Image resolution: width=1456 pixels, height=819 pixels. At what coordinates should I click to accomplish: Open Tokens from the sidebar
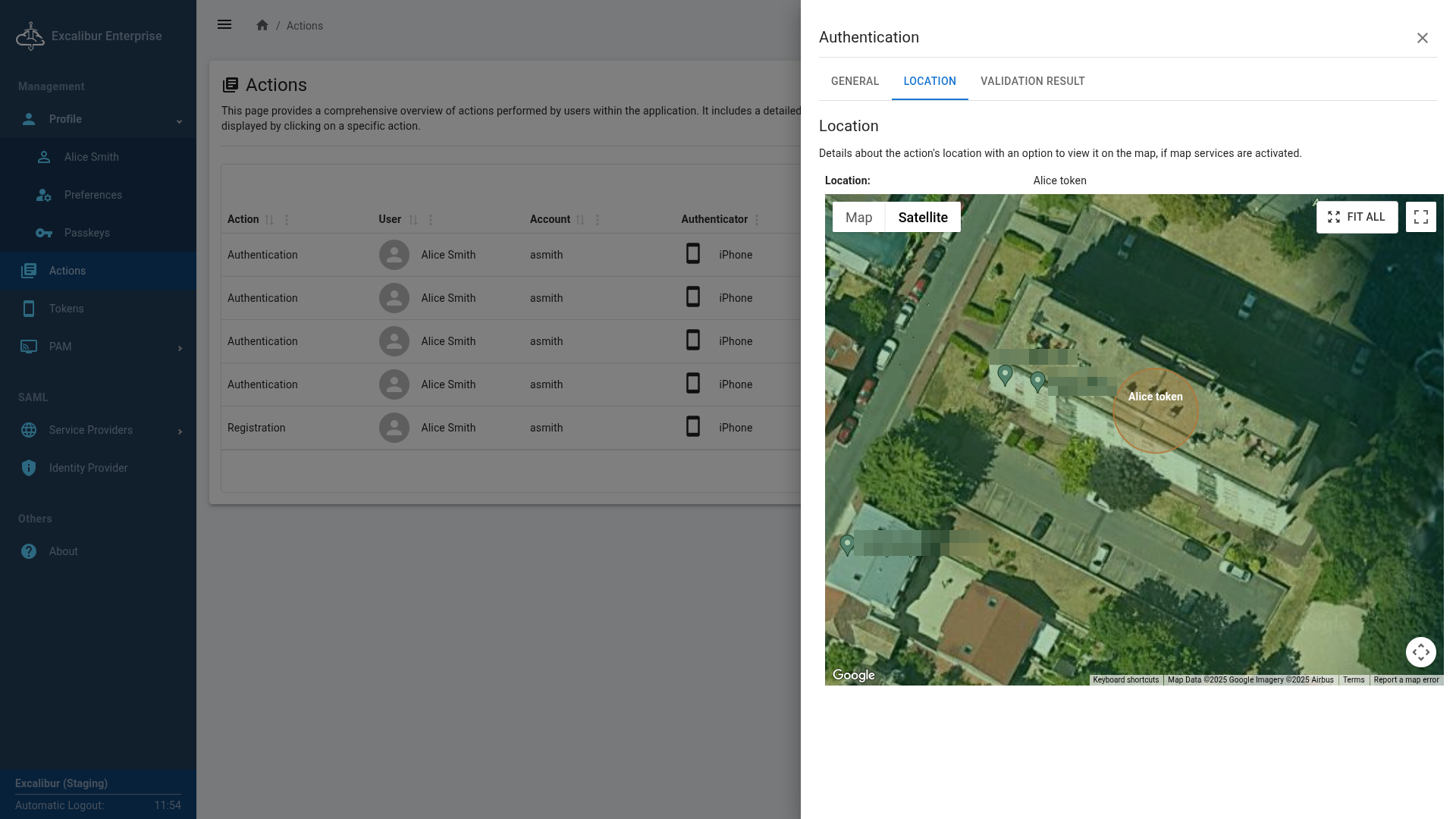pos(66,309)
